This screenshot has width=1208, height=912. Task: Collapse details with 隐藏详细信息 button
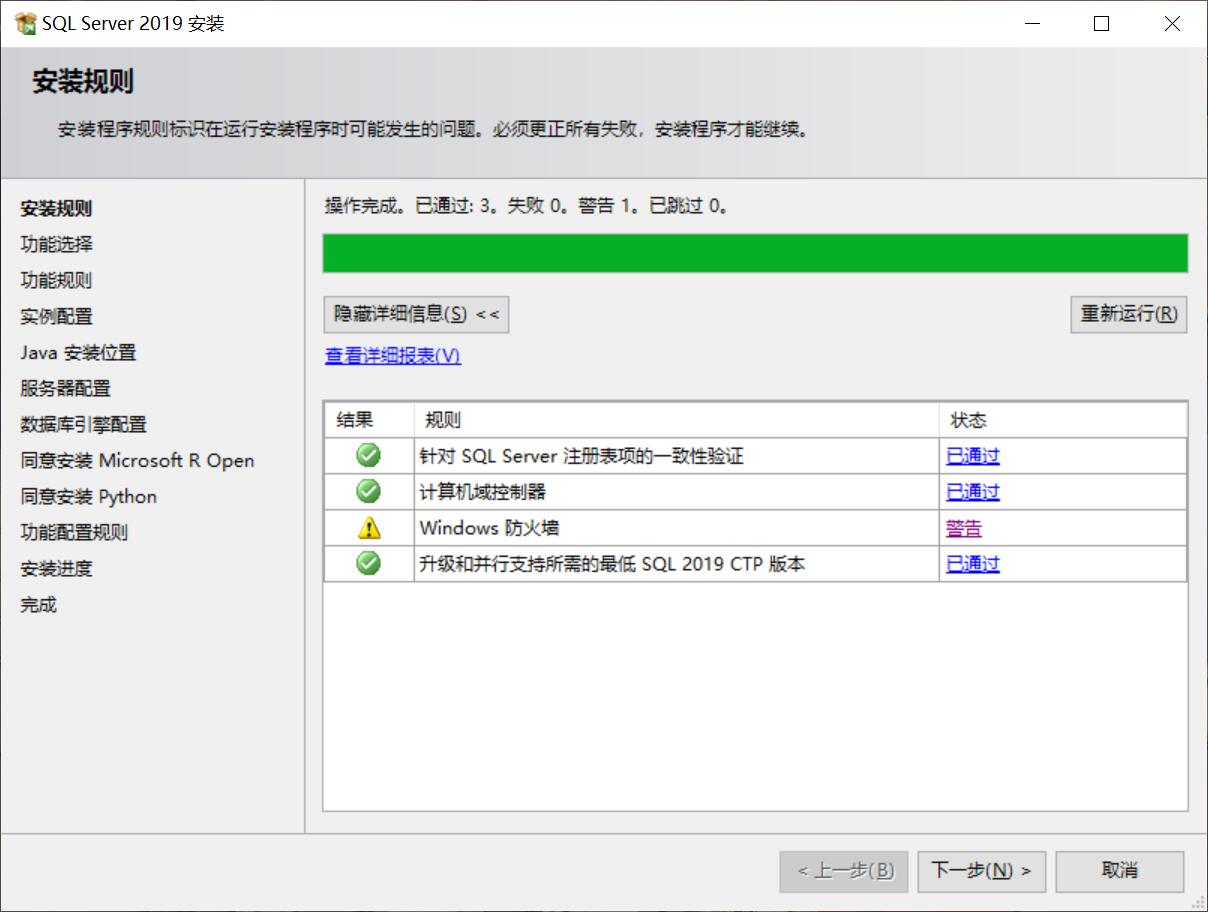coord(416,314)
